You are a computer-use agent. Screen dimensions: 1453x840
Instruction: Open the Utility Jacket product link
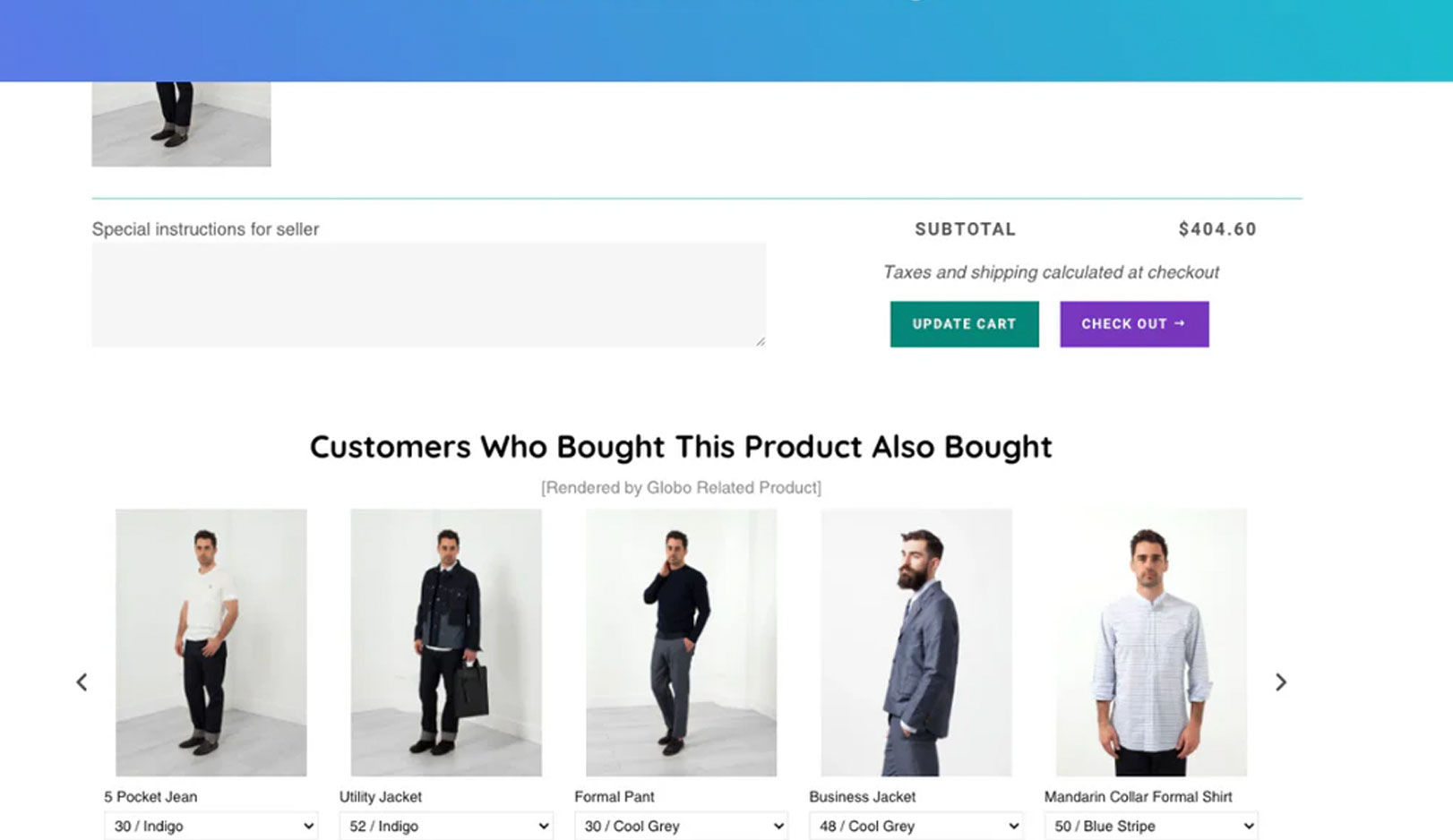coord(379,796)
